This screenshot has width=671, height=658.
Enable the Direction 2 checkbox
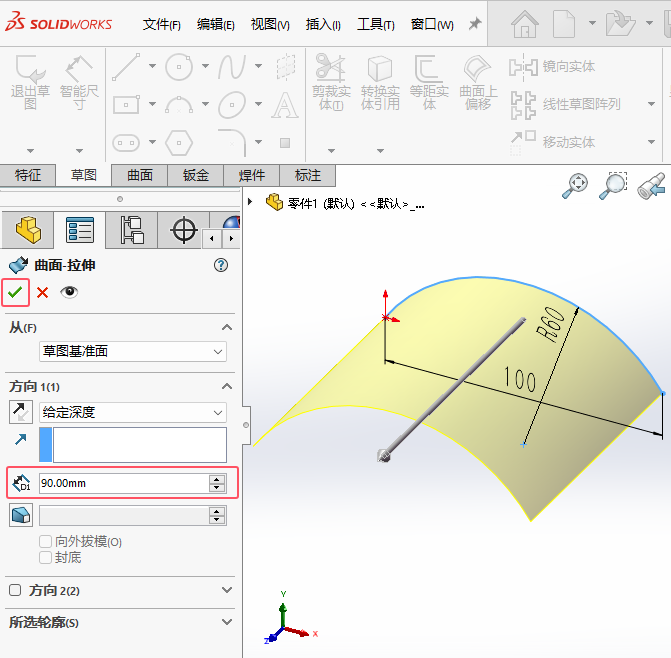point(15,590)
